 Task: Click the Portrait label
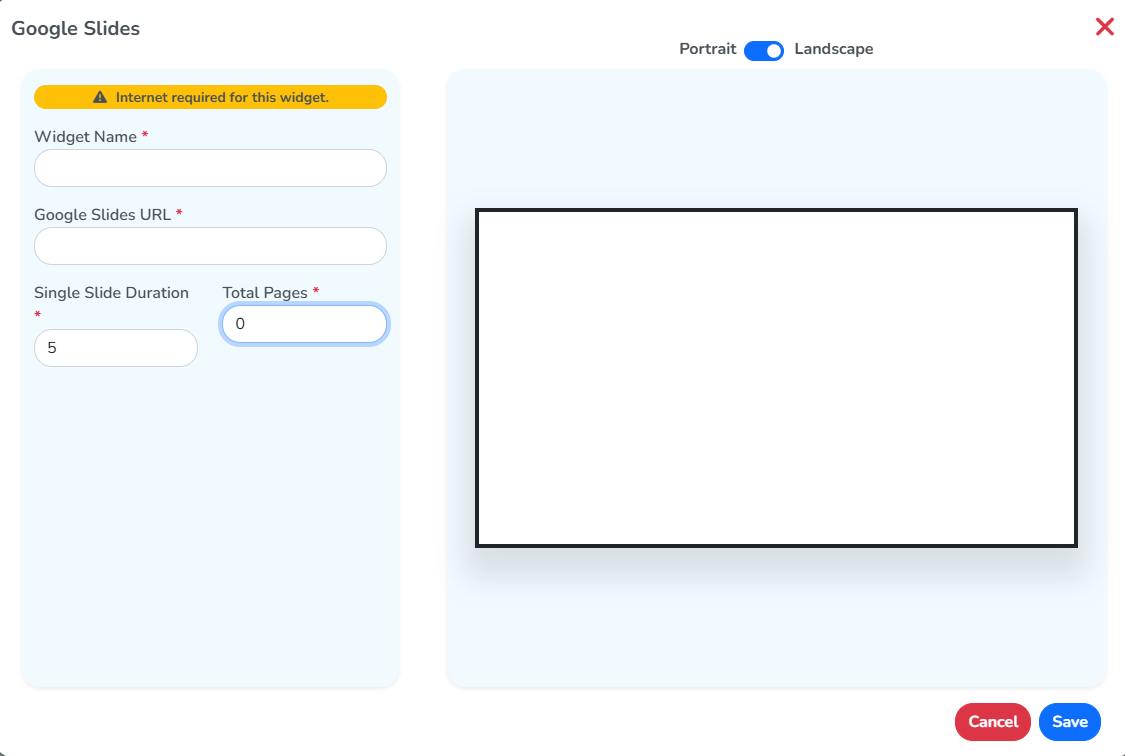[707, 49]
